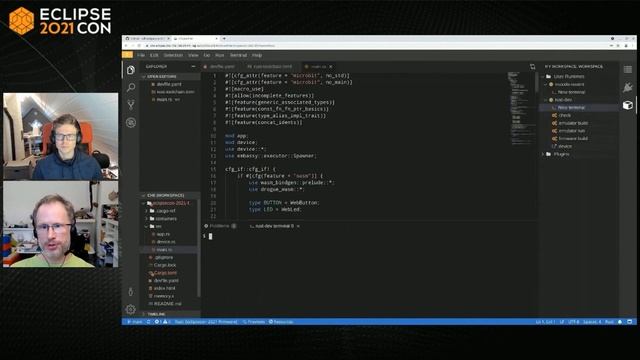Open the Selection menu
The height and width of the screenshot is (360, 640).
click(173, 55)
